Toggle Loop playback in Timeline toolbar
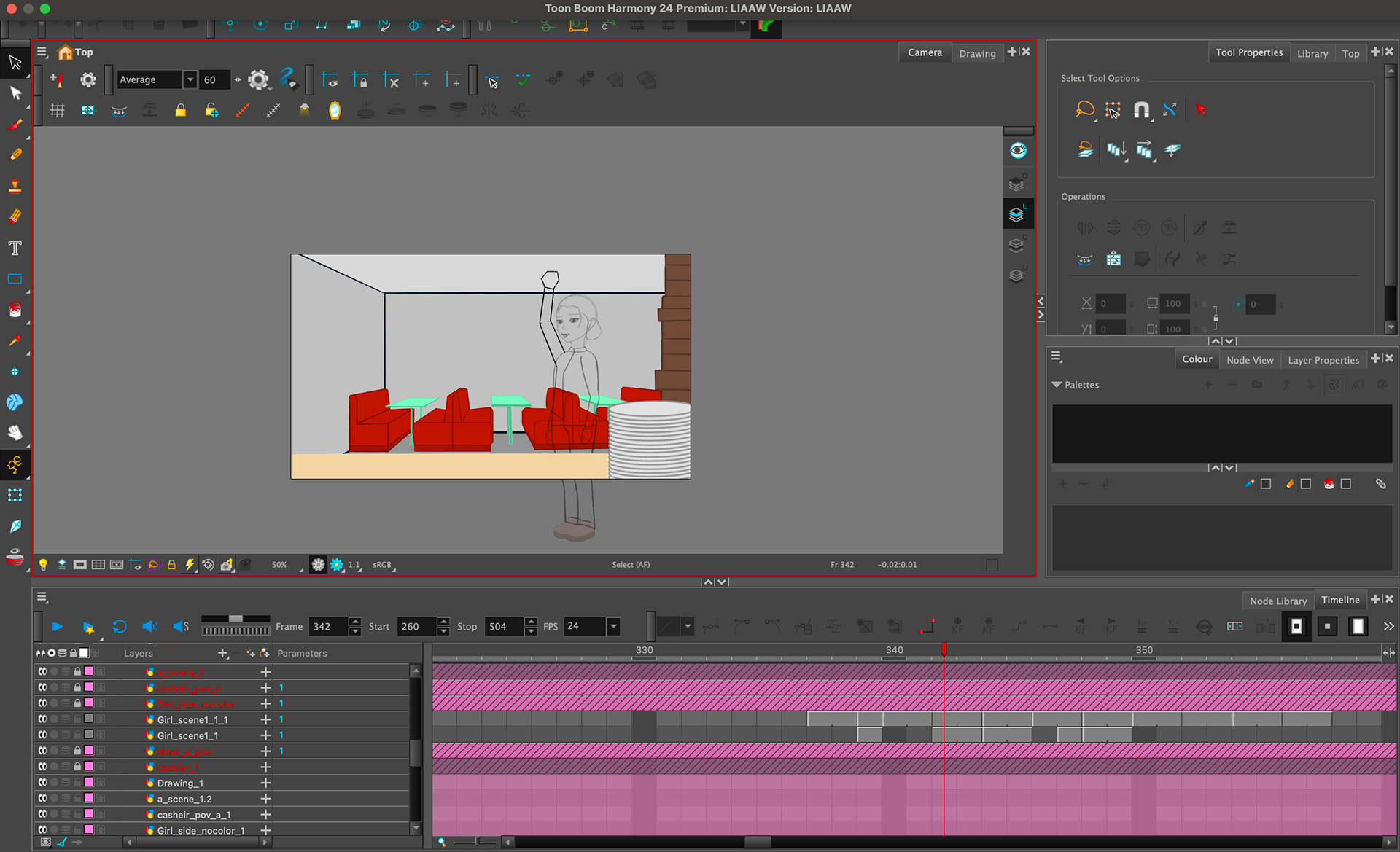 [x=120, y=626]
